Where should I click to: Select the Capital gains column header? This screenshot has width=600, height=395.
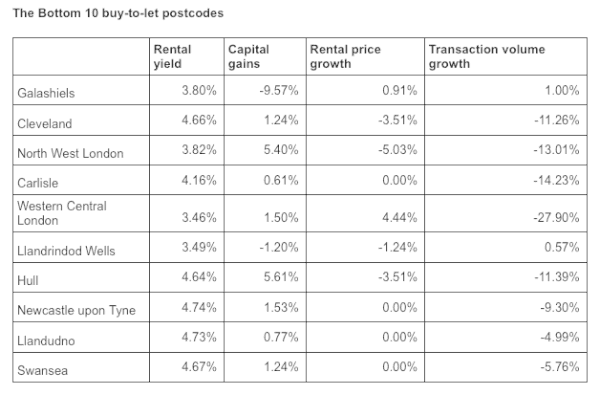tap(249, 56)
